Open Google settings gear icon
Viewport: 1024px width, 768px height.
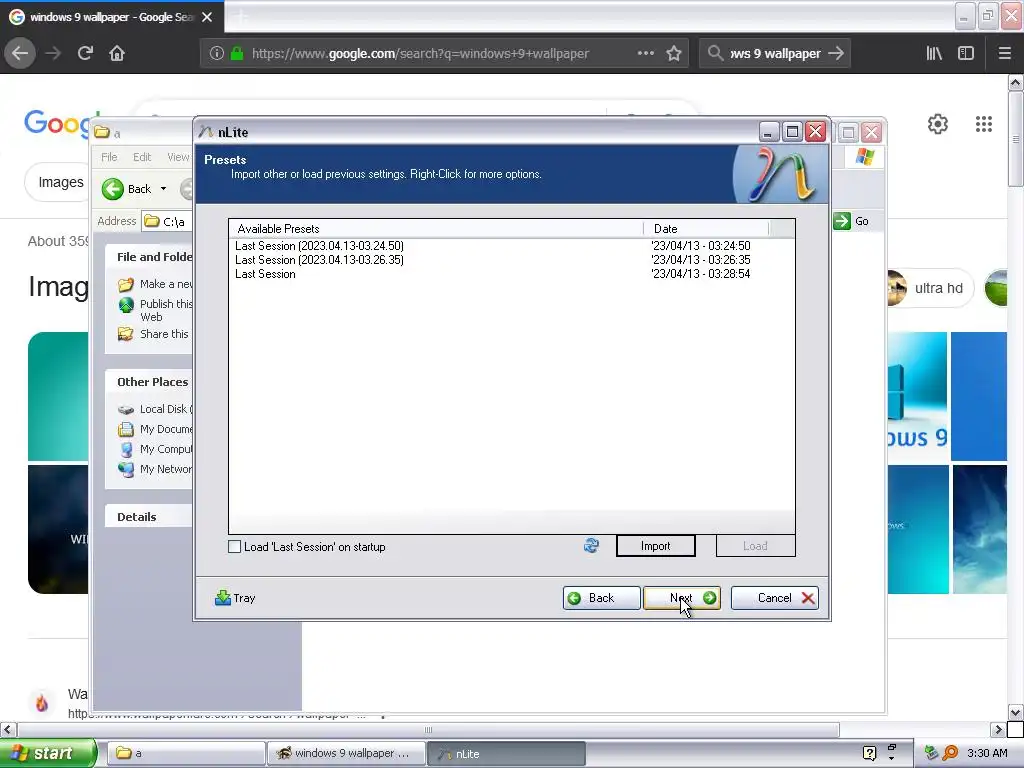[x=938, y=124]
